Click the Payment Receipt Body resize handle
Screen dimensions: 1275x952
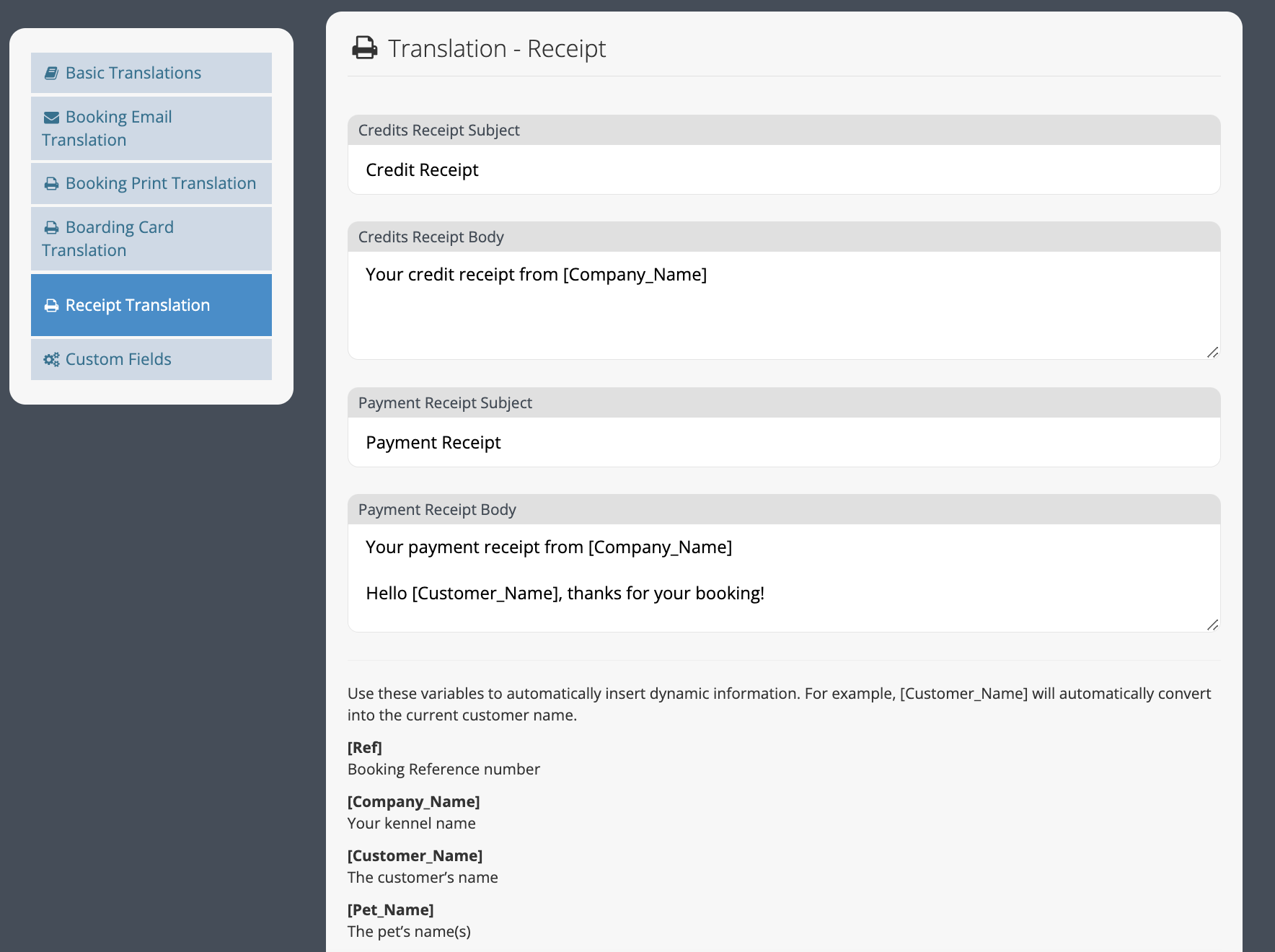1212,625
